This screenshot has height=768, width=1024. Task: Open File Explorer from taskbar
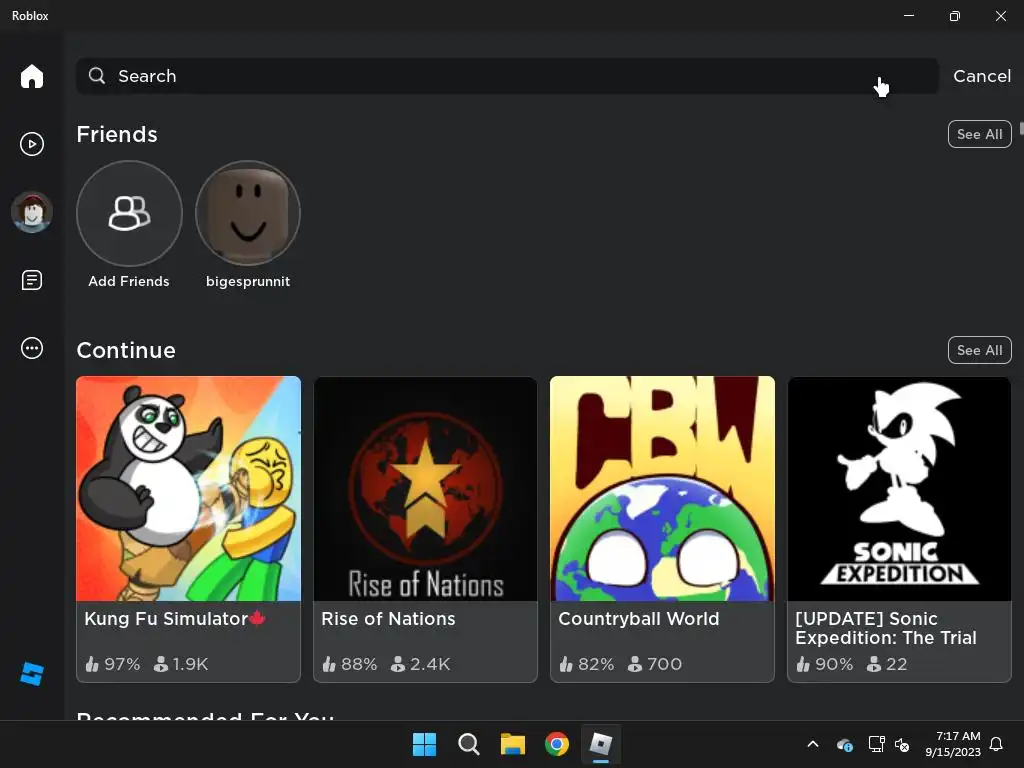tap(513, 744)
